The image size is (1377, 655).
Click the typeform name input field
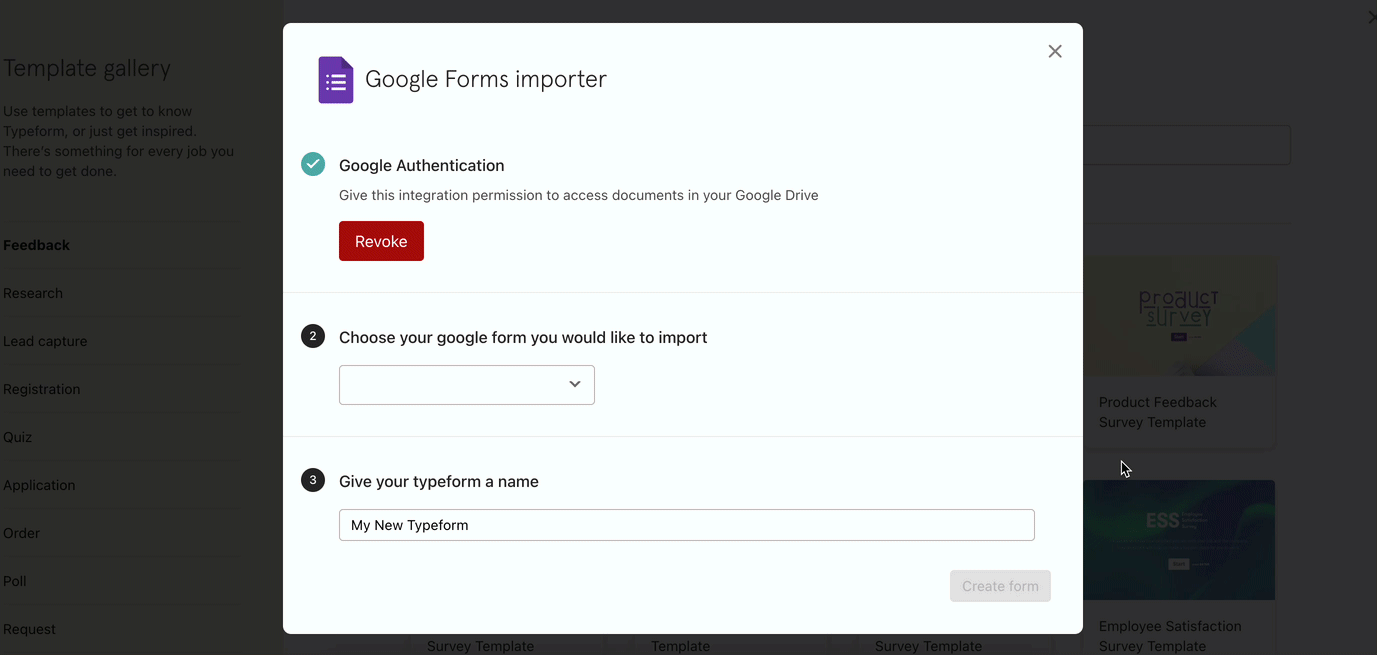point(687,525)
